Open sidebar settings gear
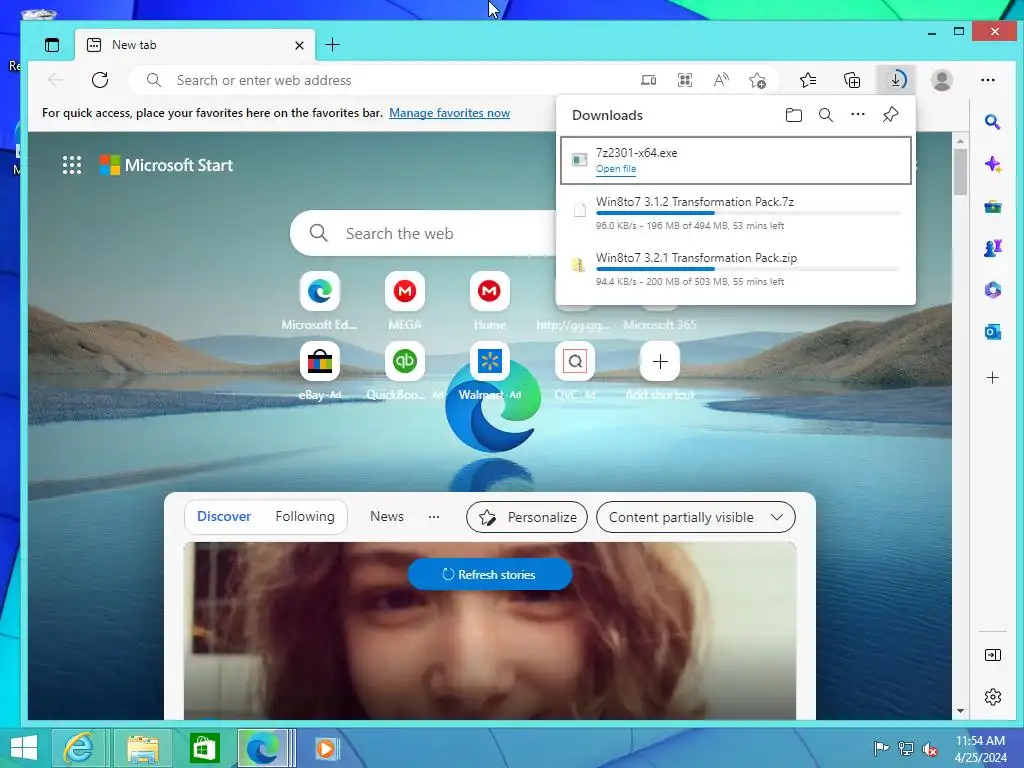The height and width of the screenshot is (768, 1024). pos(993,697)
